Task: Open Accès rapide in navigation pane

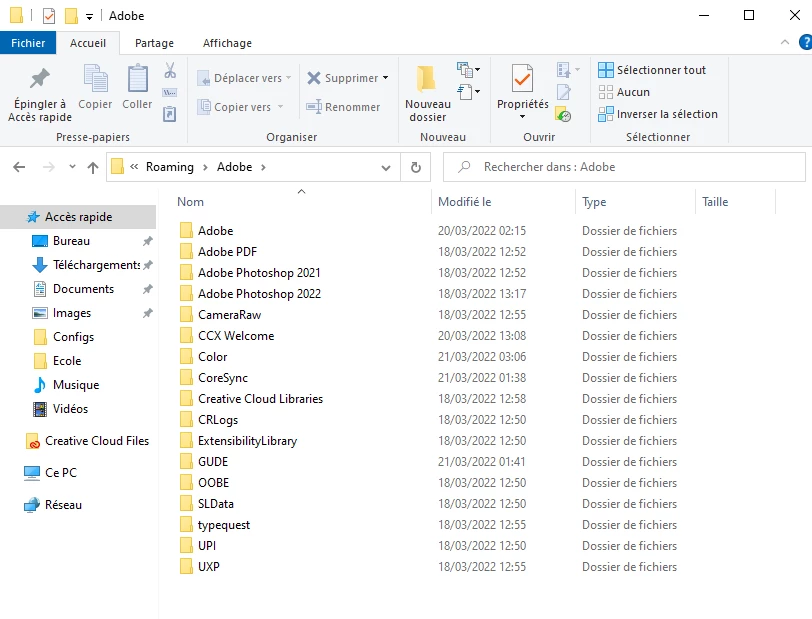Action: (78, 217)
